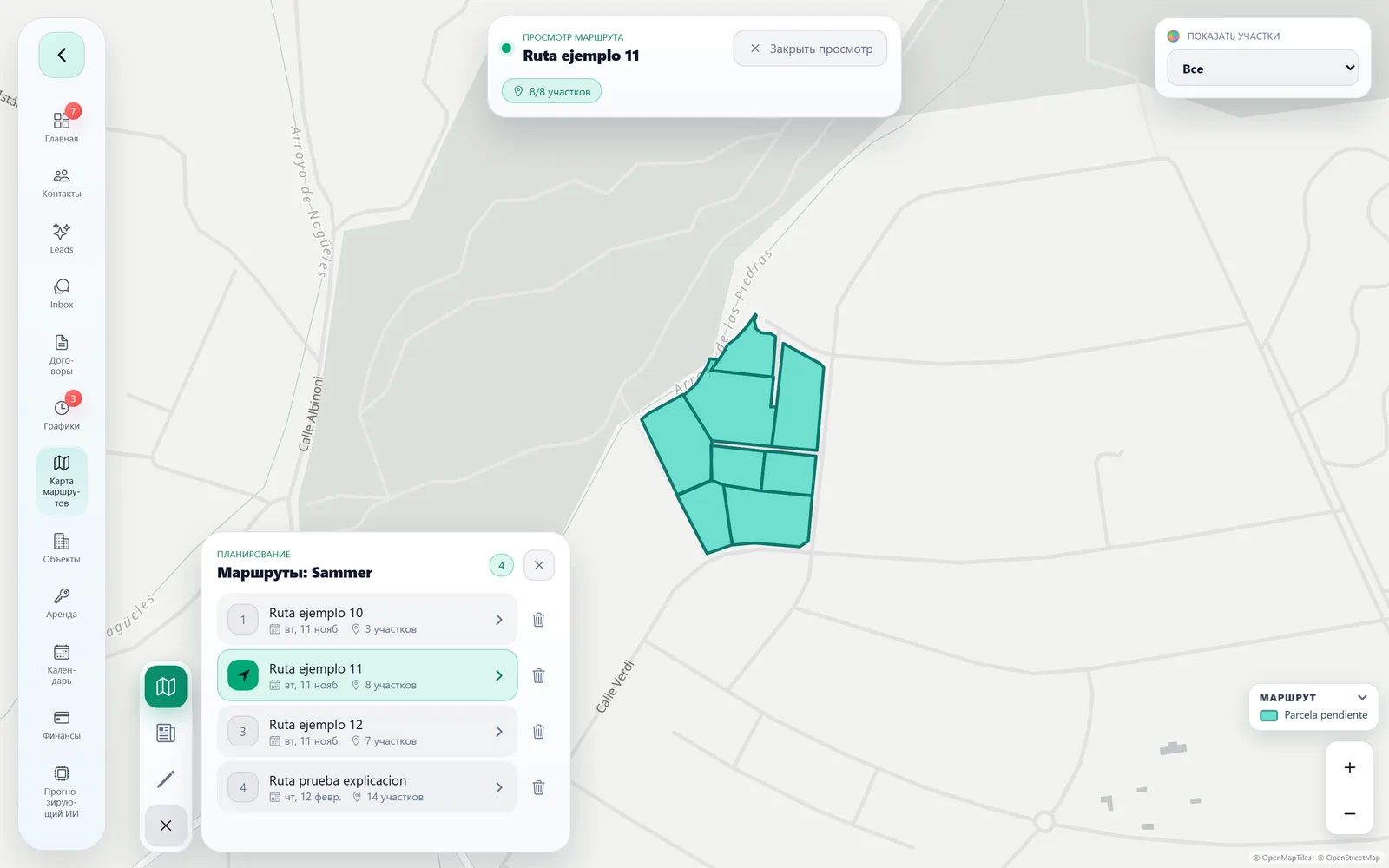Select the pencil draw tool
Viewport: 1389px width, 868px height.
click(166, 779)
